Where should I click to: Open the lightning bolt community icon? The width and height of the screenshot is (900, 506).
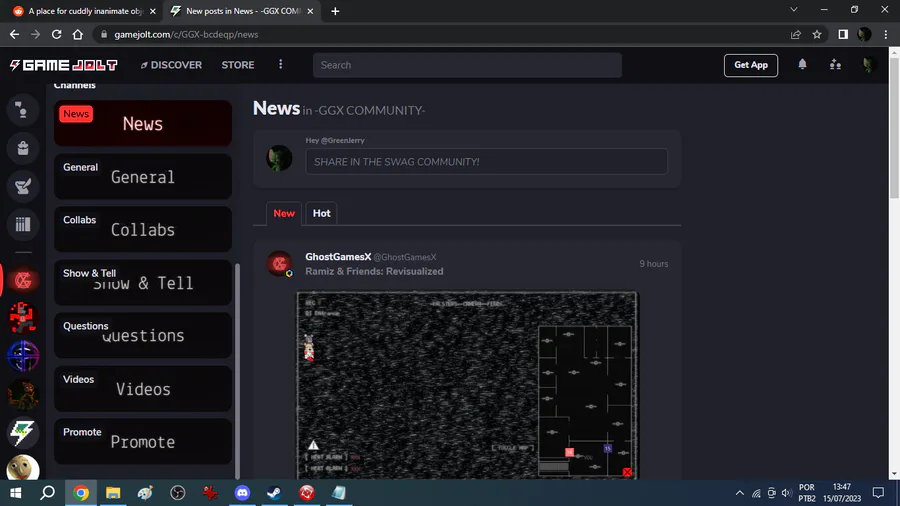23,432
